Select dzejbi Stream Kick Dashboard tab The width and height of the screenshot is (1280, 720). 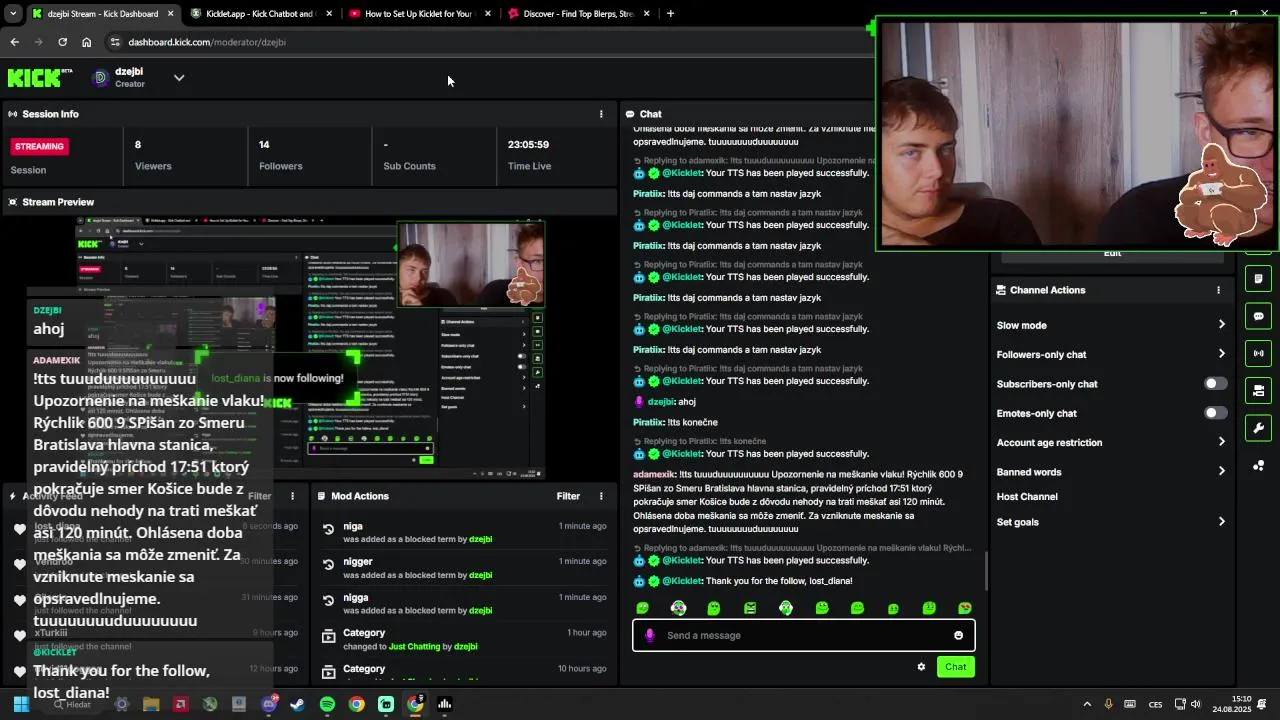(101, 14)
